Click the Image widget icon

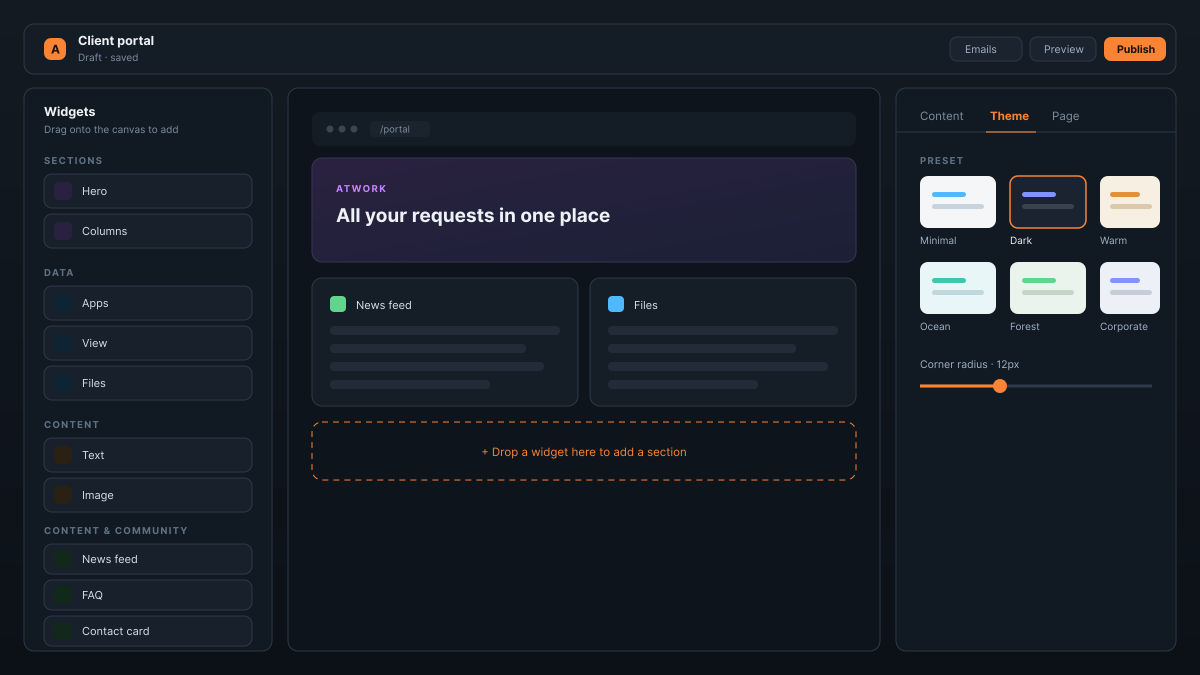[63, 495]
